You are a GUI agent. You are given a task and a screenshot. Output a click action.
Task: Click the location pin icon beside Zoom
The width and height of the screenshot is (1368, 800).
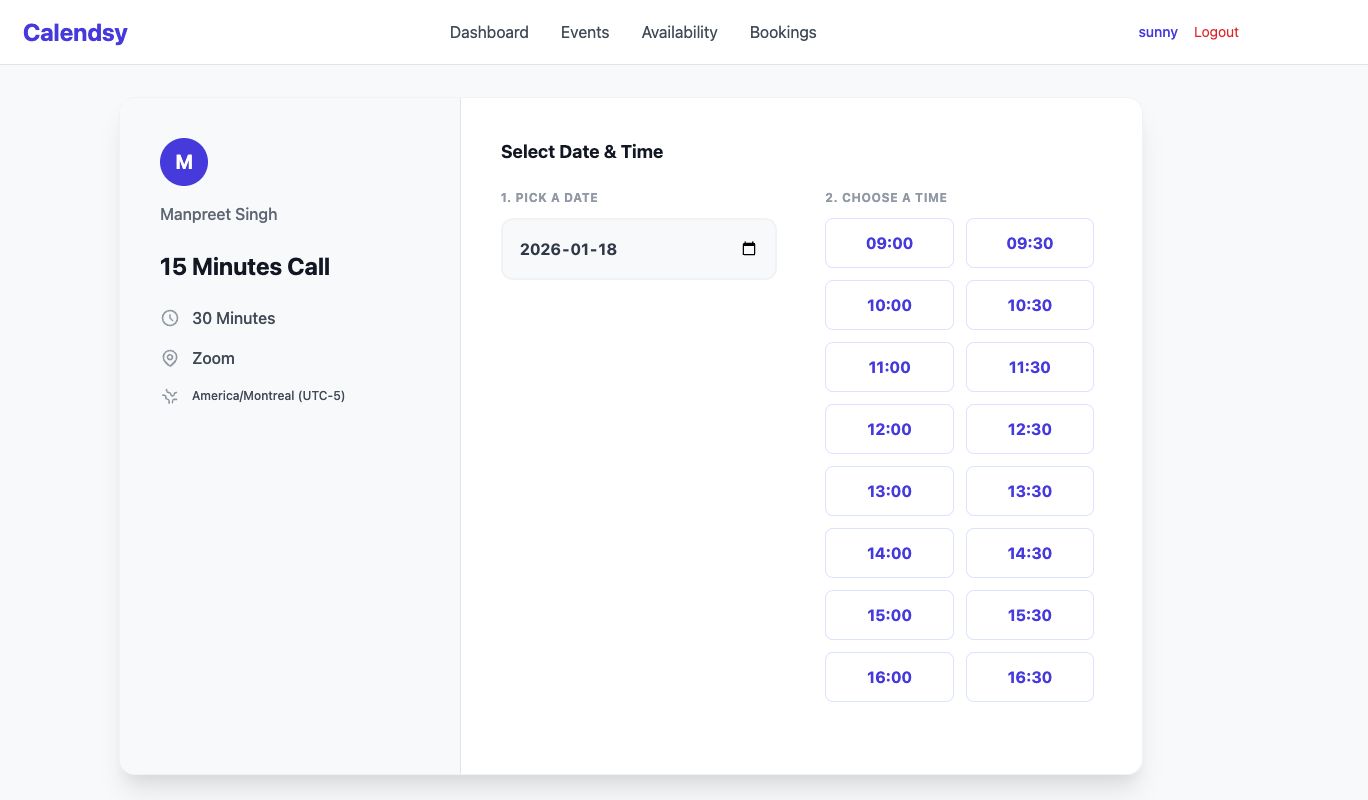[170, 358]
